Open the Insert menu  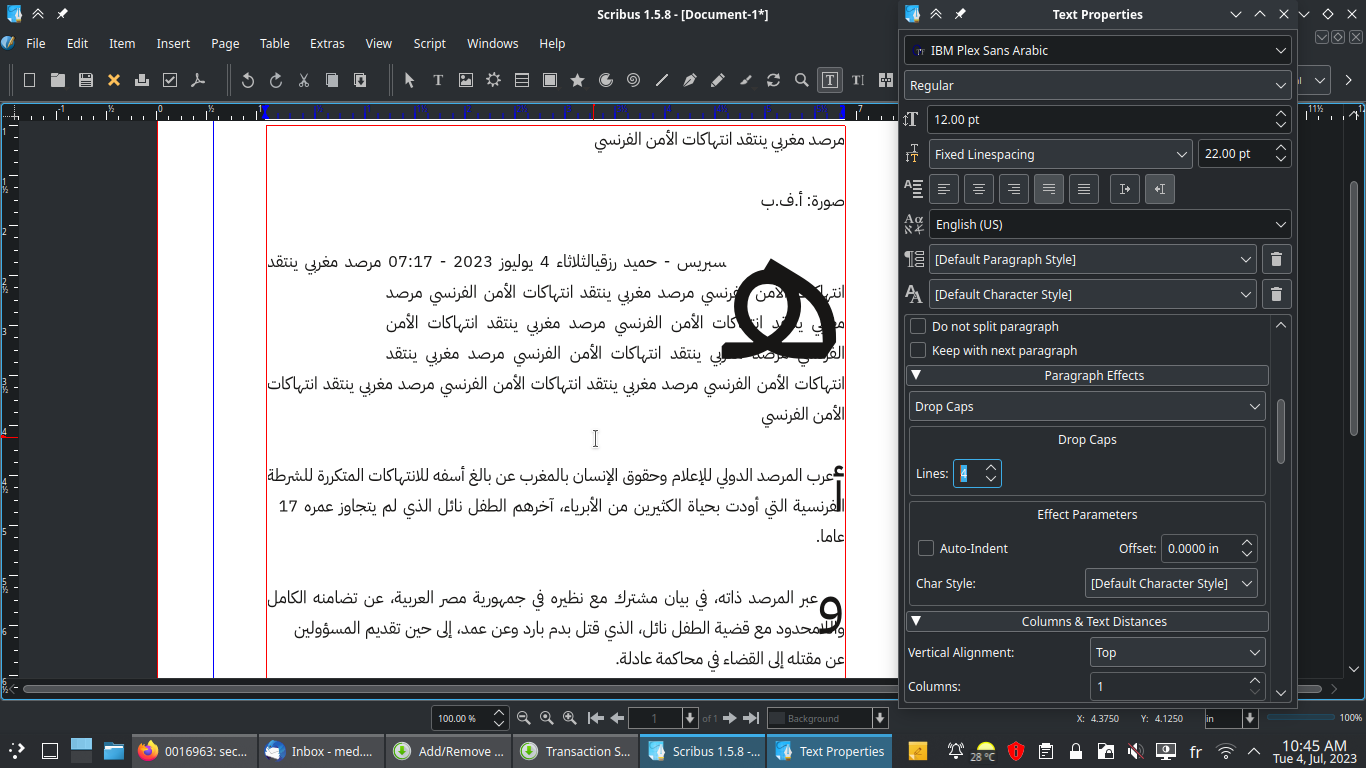tap(173, 44)
